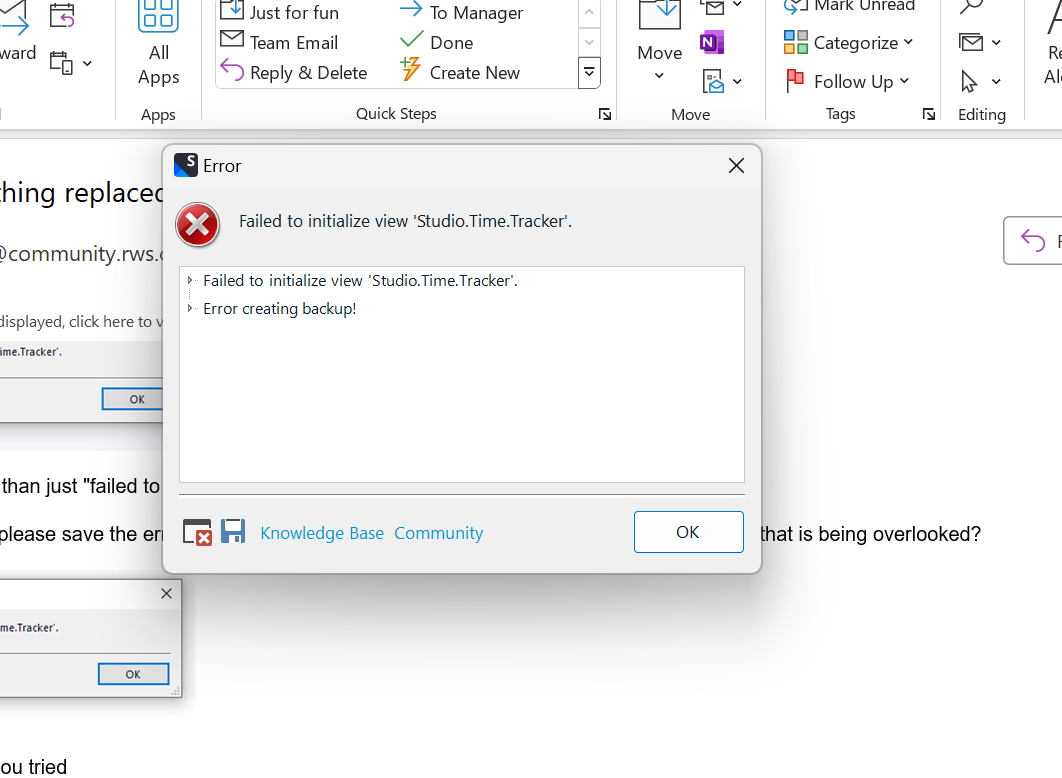Open the meeting-room icon dropdown arrow
Screen dimensions: 1062x778
click(738, 82)
